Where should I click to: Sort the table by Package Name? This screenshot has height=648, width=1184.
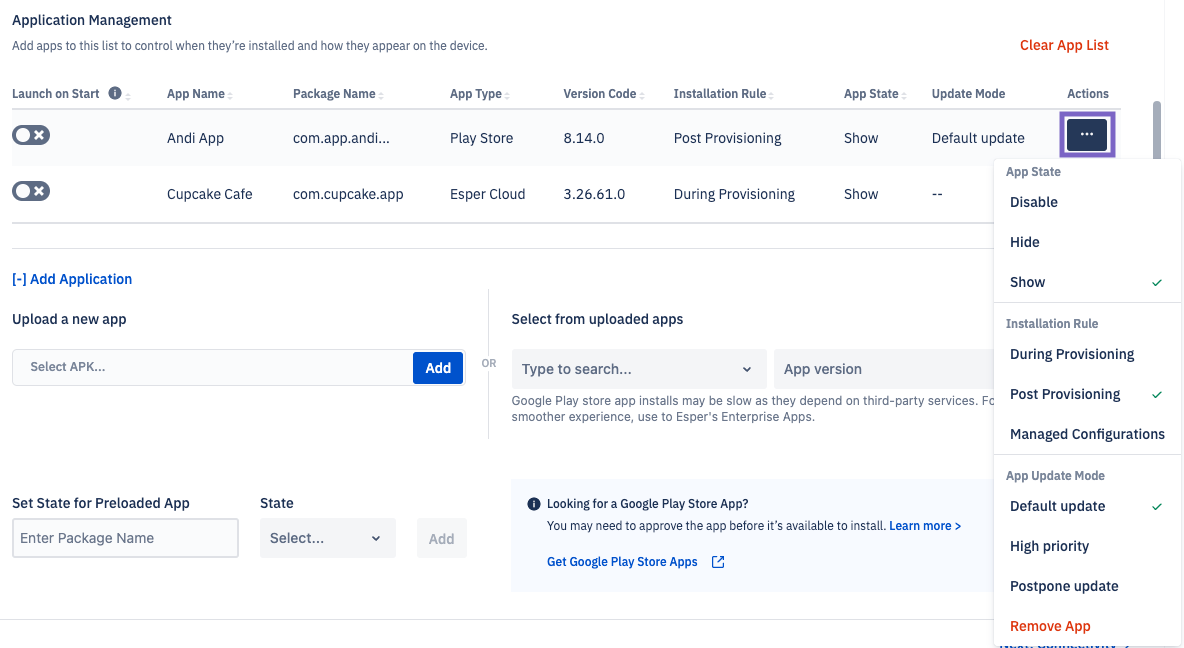click(x=381, y=95)
